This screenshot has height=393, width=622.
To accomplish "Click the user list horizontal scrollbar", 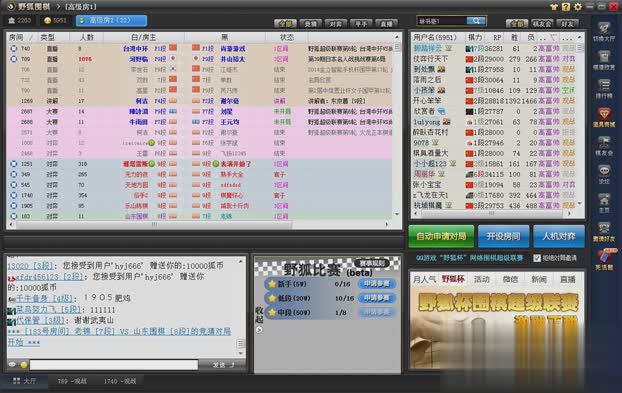I will pyautogui.click(x=492, y=214).
